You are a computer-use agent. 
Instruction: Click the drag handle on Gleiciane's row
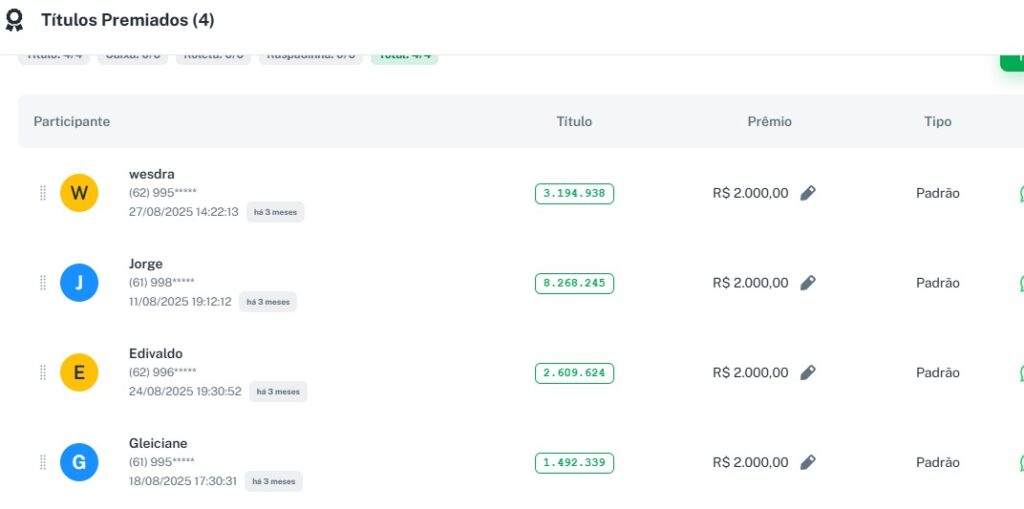pyautogui.click(x=42, y=463)
